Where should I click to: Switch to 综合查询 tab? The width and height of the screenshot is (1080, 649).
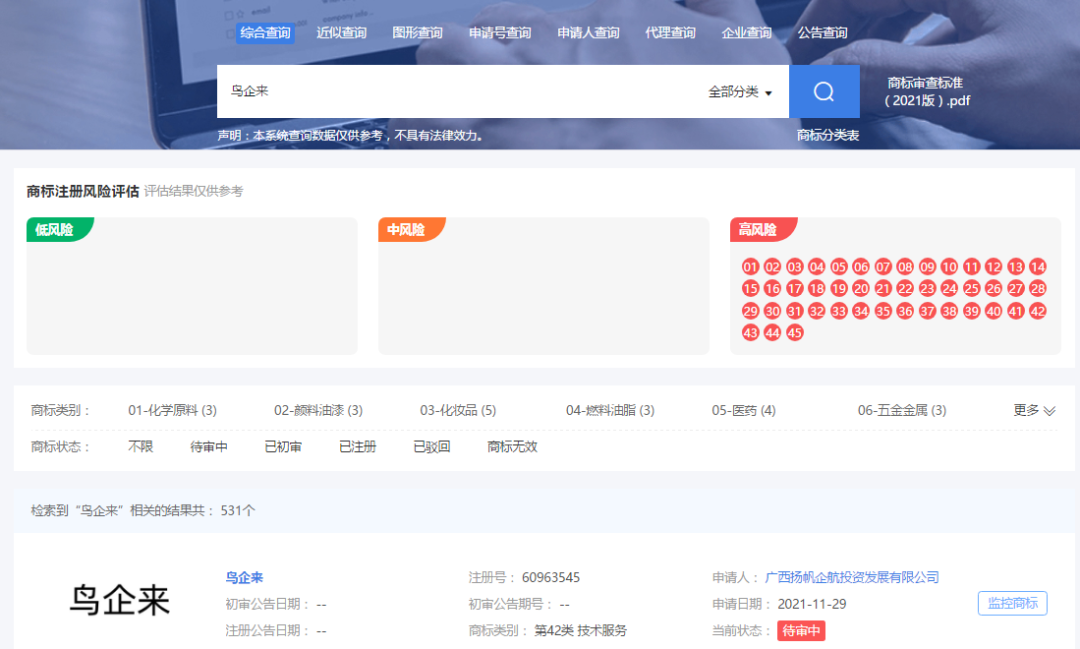tap(265, 33)
